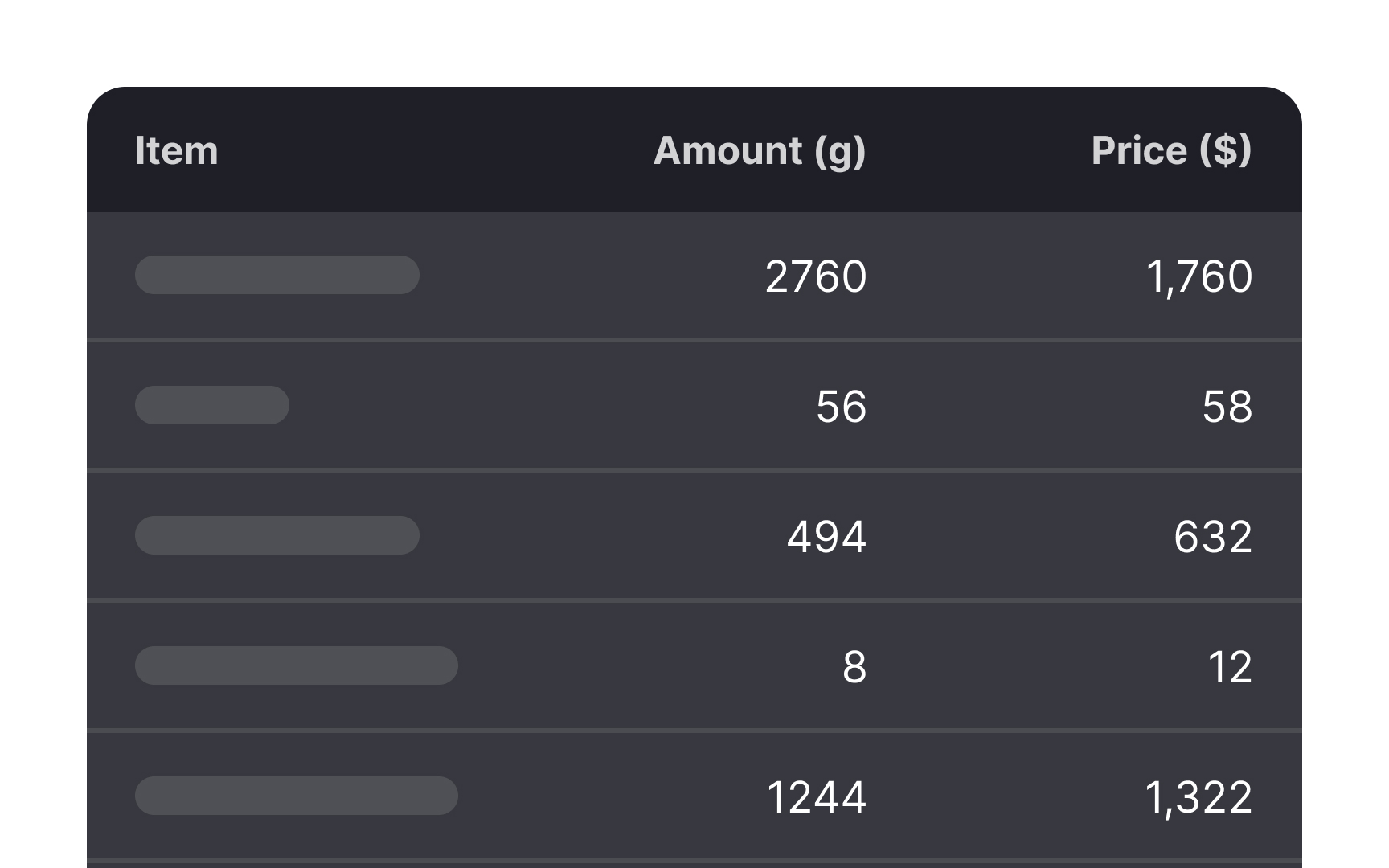Select the 2760 amount cell

click(815, 276)
